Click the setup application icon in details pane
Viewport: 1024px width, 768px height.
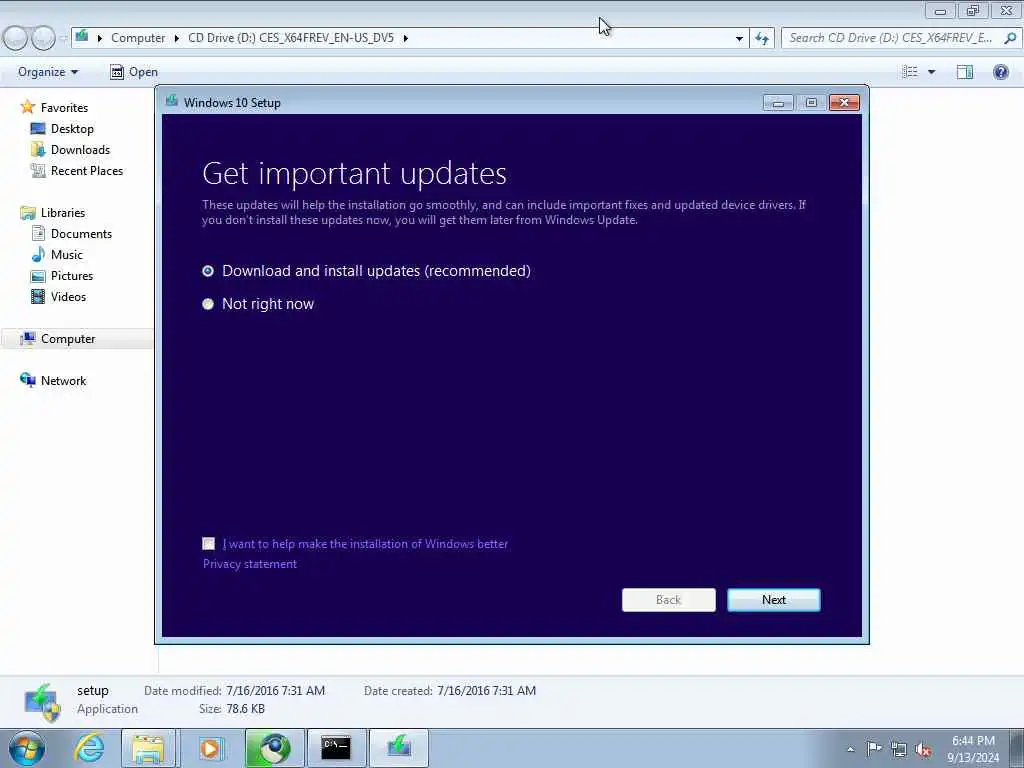[x=42, y=702]
